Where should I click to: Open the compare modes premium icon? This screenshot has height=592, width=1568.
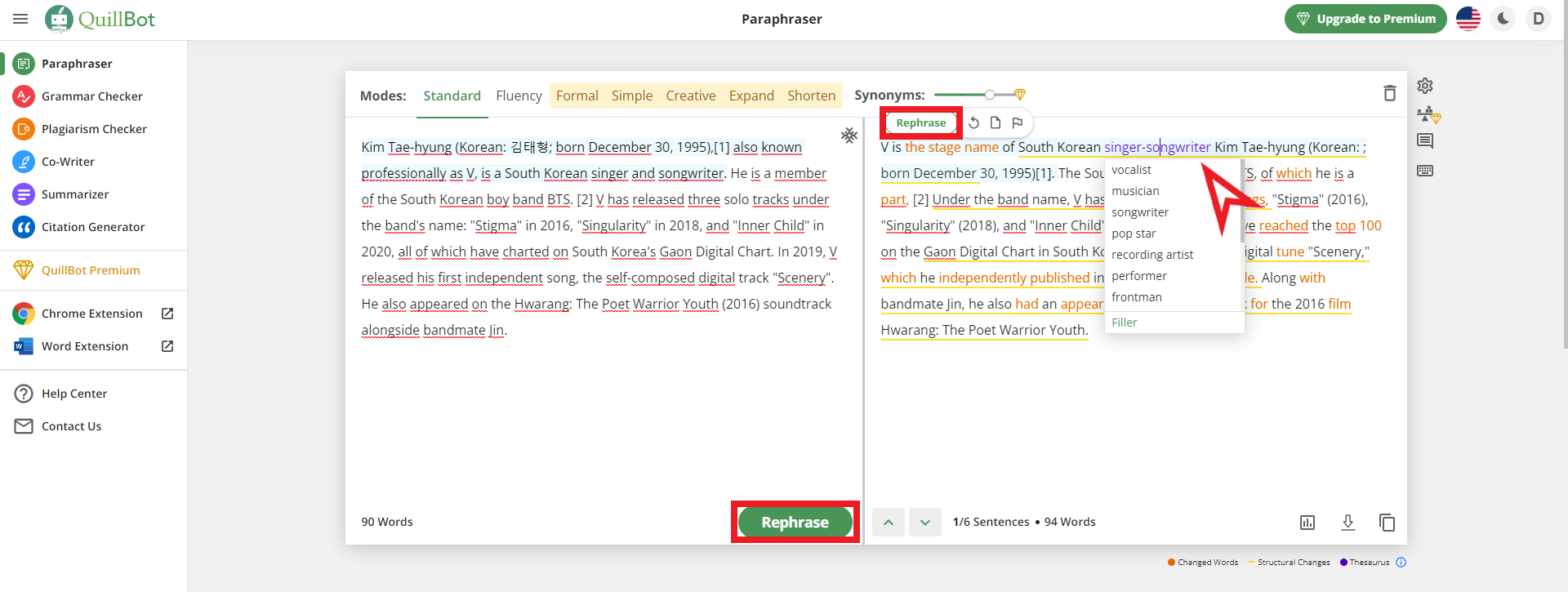pos(1428,114)
